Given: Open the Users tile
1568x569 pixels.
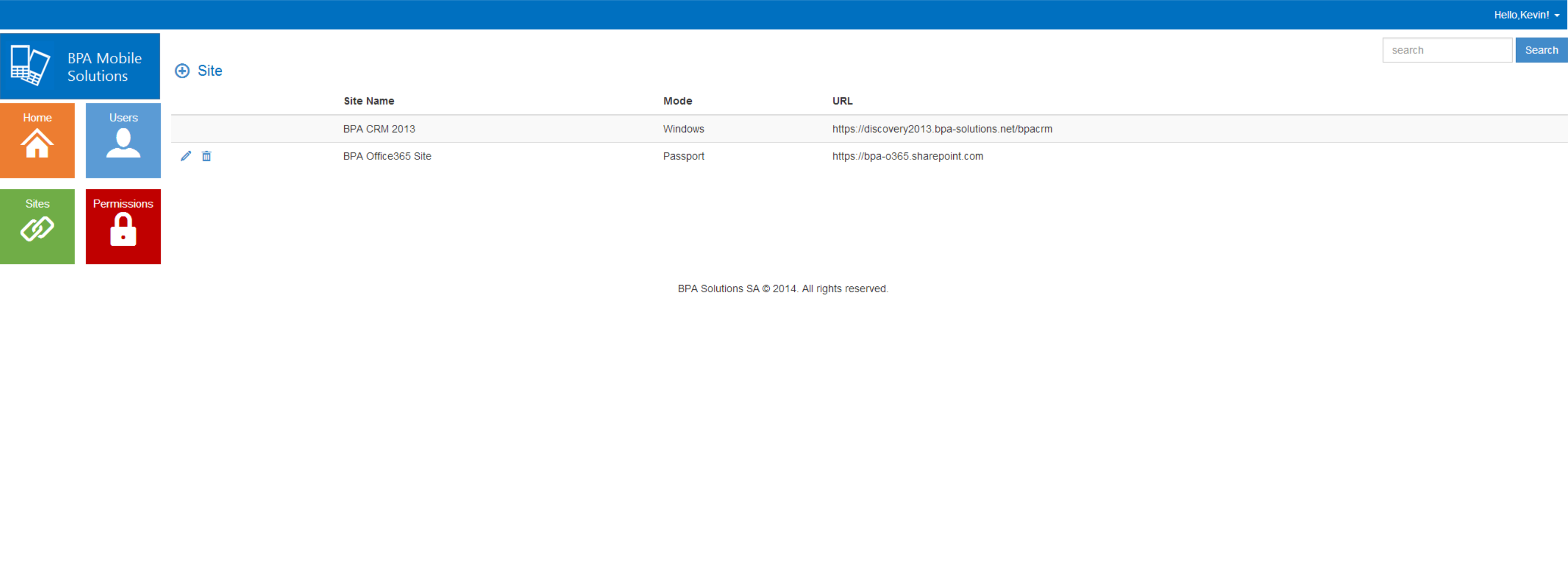Looking at the screenshot, I should [123, 140].
